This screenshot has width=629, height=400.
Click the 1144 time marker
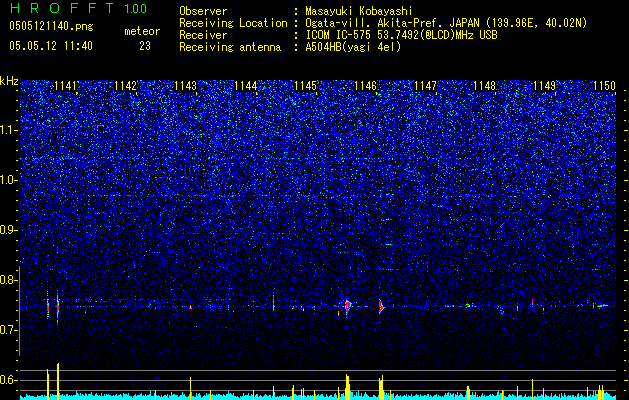(x=246, y=86)
